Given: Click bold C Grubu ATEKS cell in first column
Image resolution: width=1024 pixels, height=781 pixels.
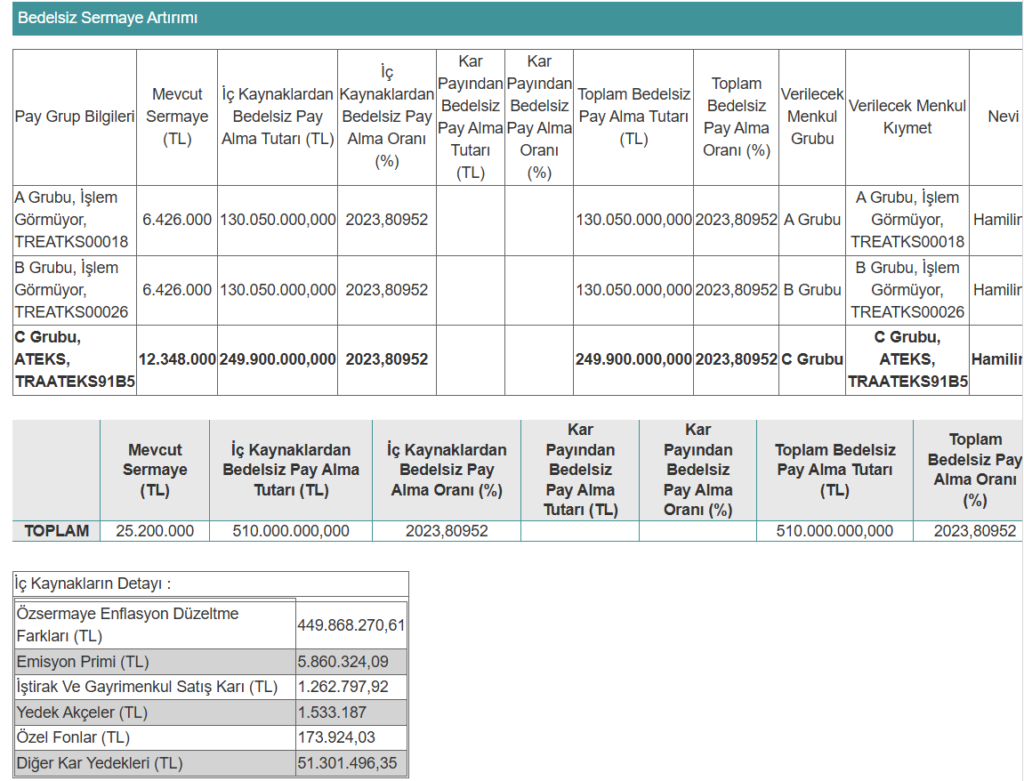Looking at the screenshot, I should click(75, 360).
